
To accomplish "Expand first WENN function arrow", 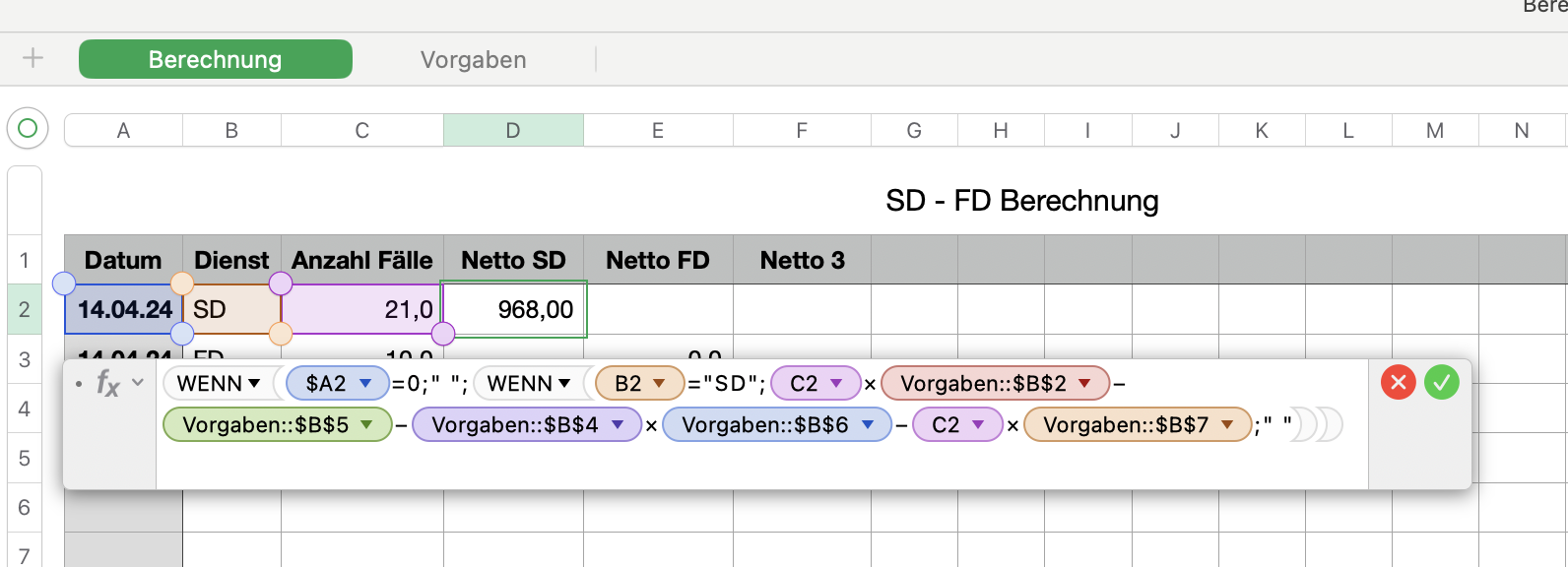I will 255,383.
